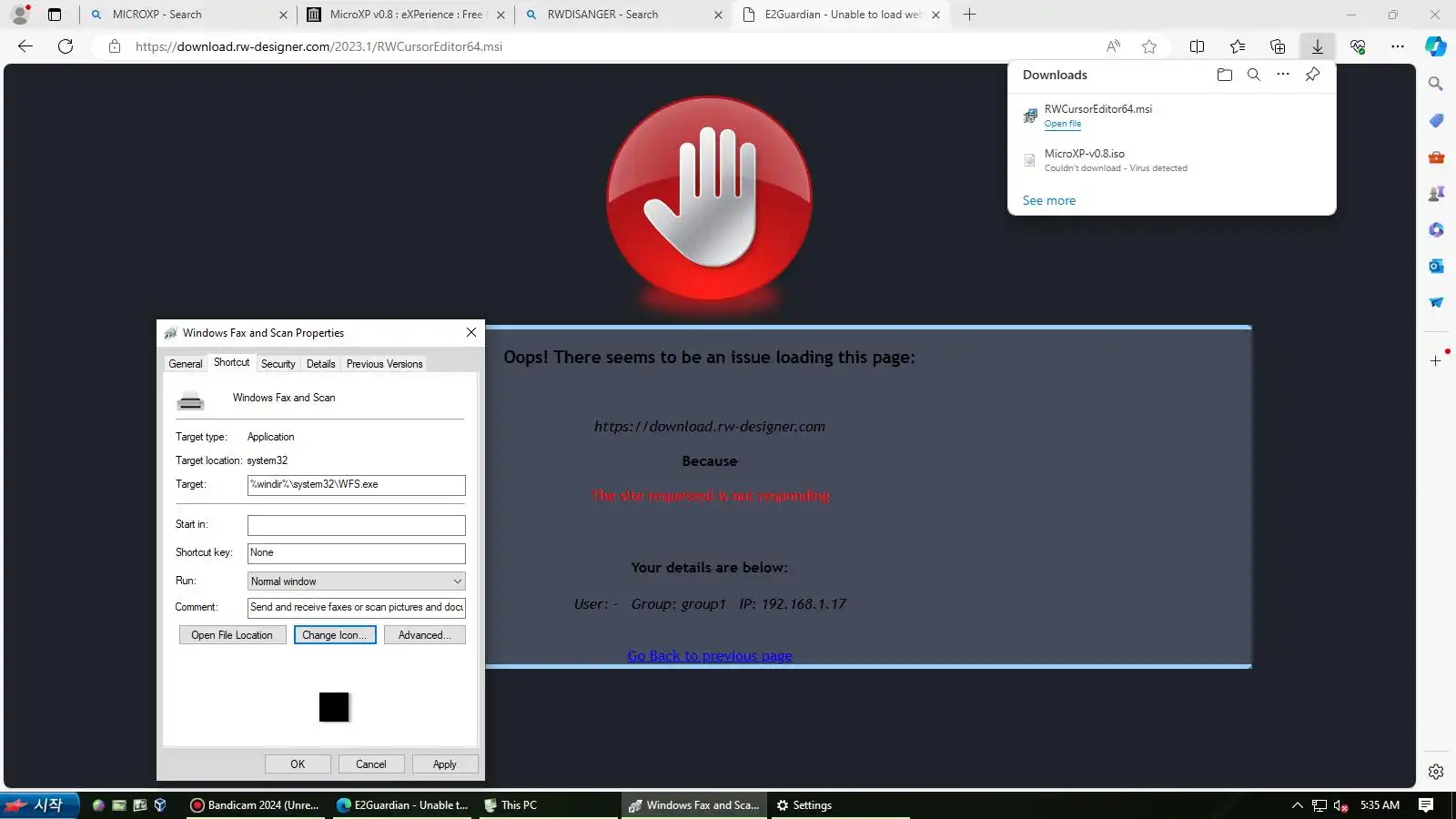The image size is (1456, 819).
Task: Open the Collections icon
Action: 1278,46
